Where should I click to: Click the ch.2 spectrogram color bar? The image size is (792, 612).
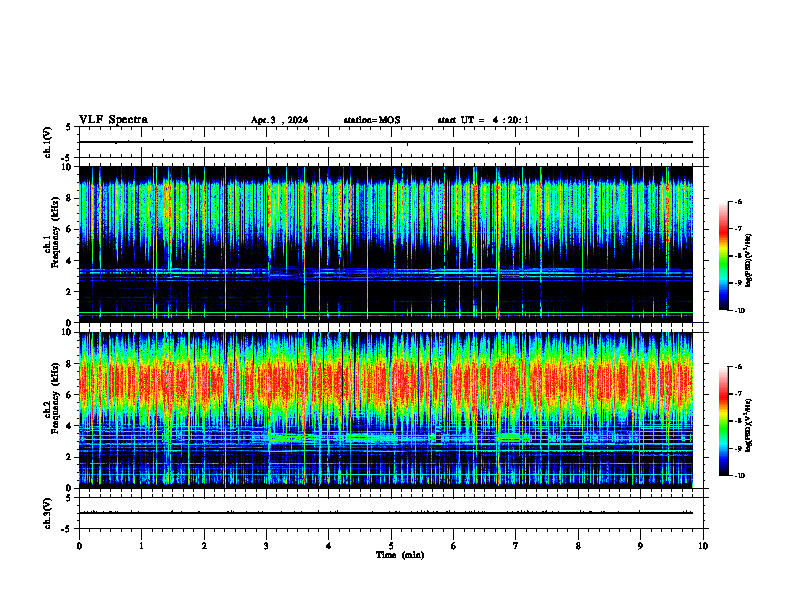[x=724, y=421]
